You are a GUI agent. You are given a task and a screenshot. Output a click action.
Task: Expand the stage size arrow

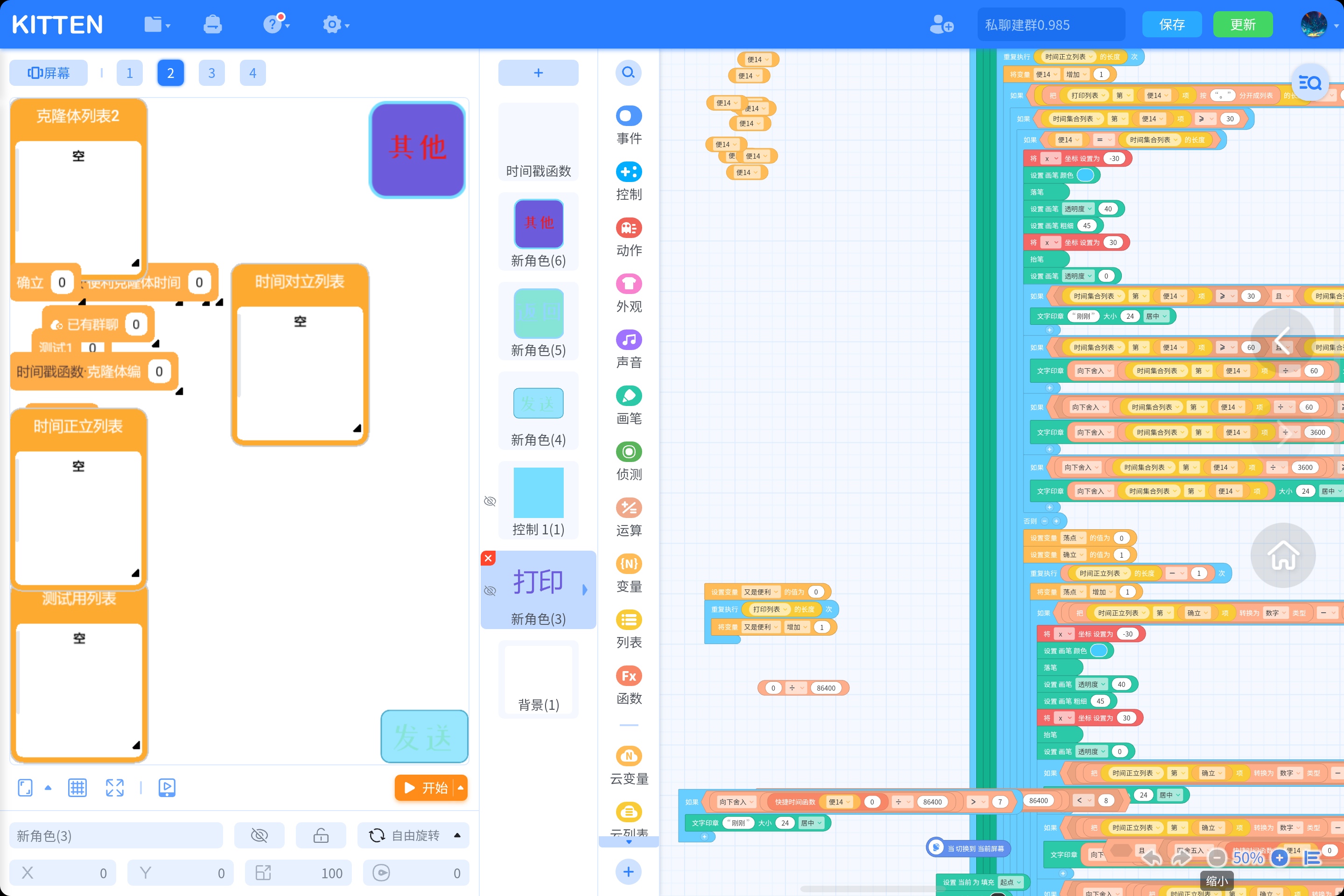point(48,788)
